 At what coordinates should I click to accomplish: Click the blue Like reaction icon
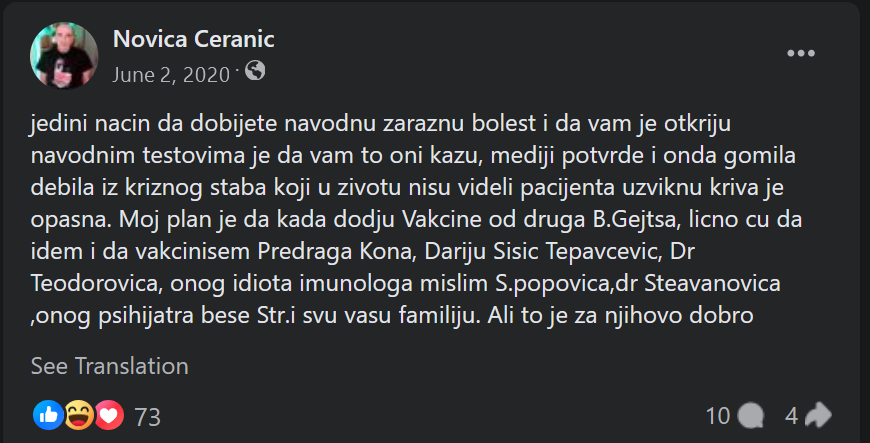tap(47, 414)
